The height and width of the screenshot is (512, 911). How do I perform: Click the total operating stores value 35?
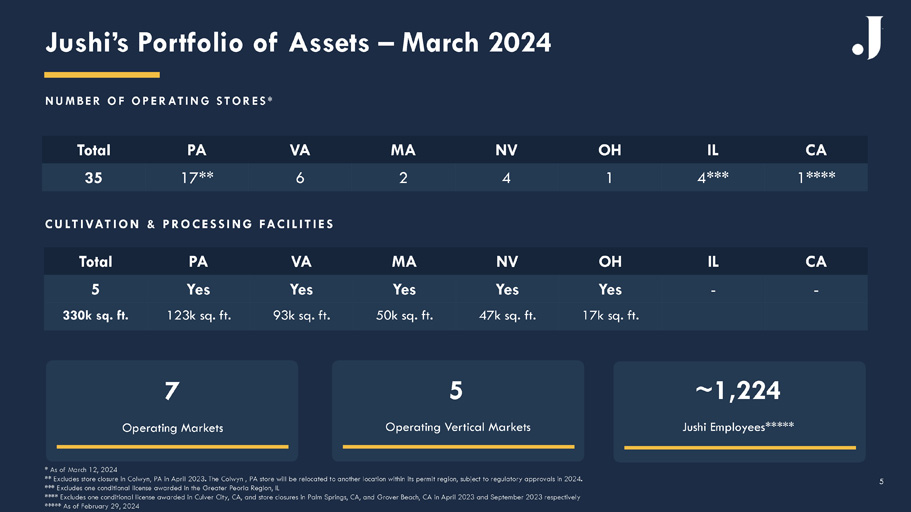94,178
